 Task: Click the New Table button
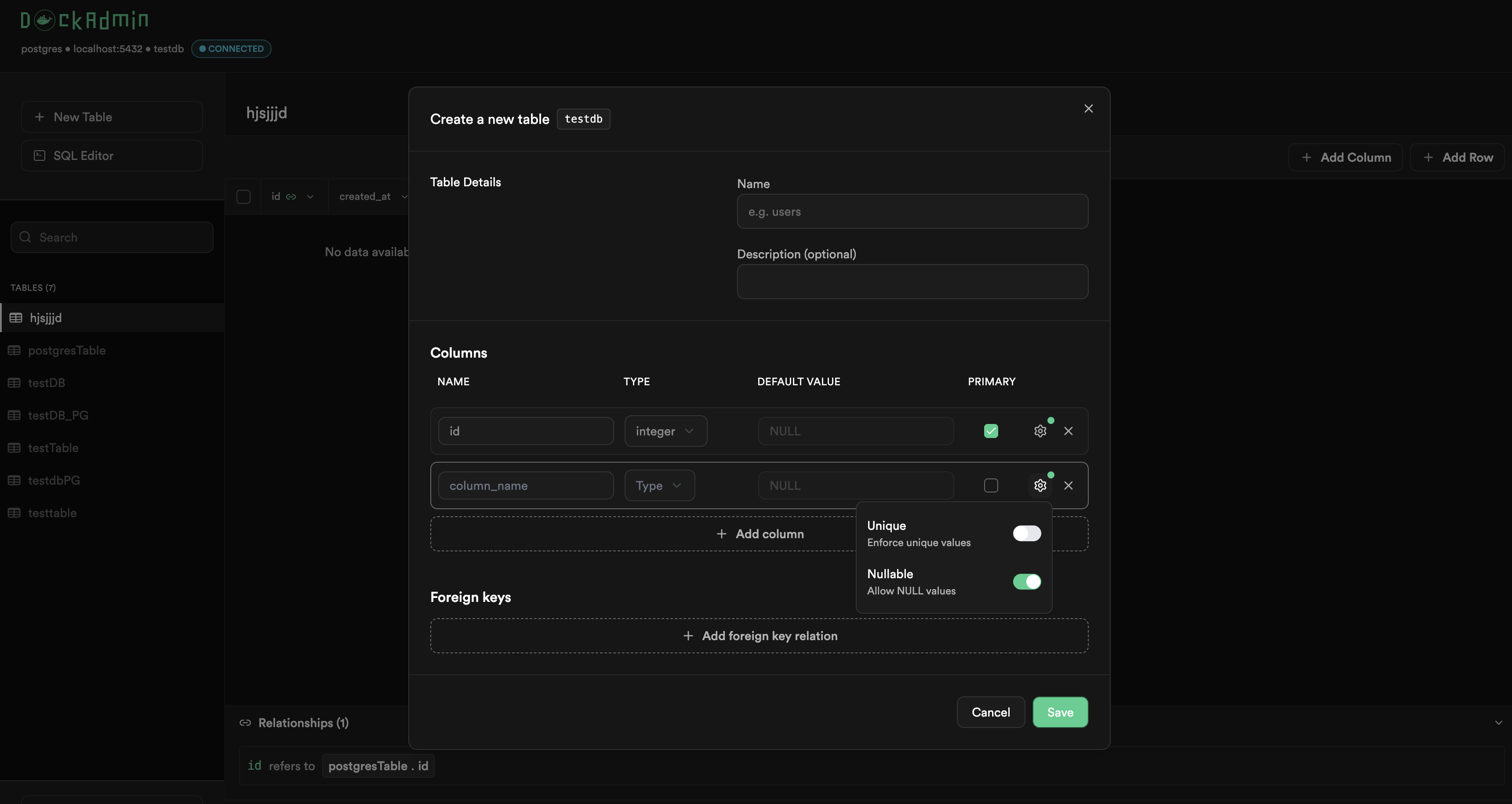pyautogui.click(x=112, y=117)
